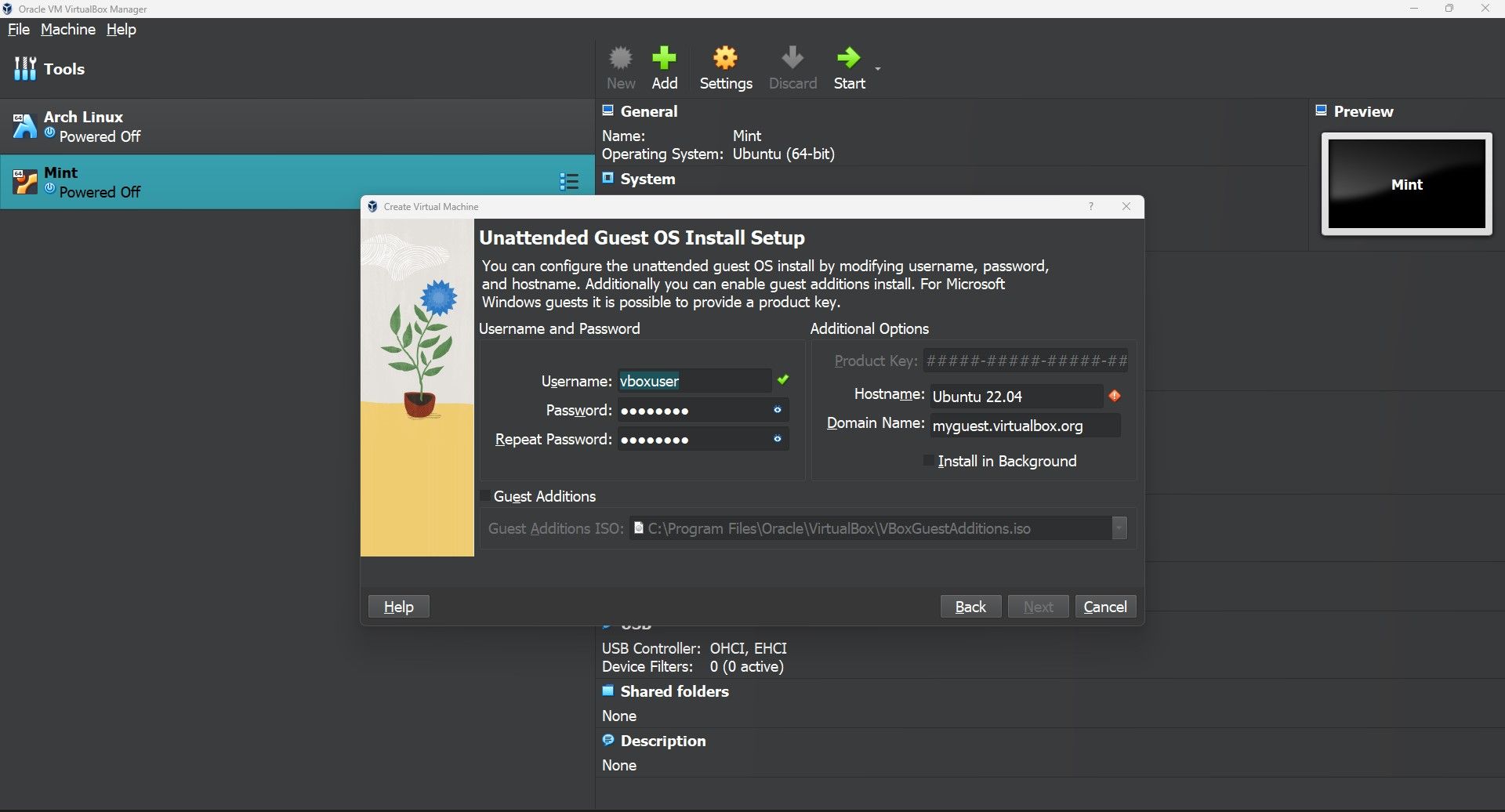This screenshot has width=1505, height=812.
Task: Toggle Repeat Password visibility eye icon
Action: coord(778,439)
